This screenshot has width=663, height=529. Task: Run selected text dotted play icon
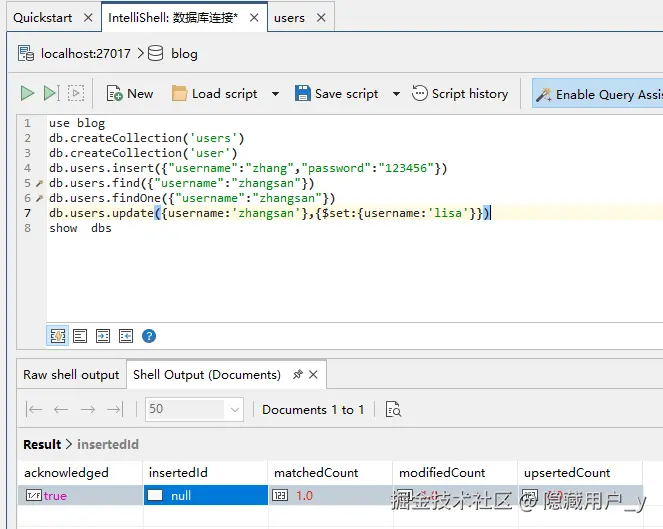[x=76, y=93]
